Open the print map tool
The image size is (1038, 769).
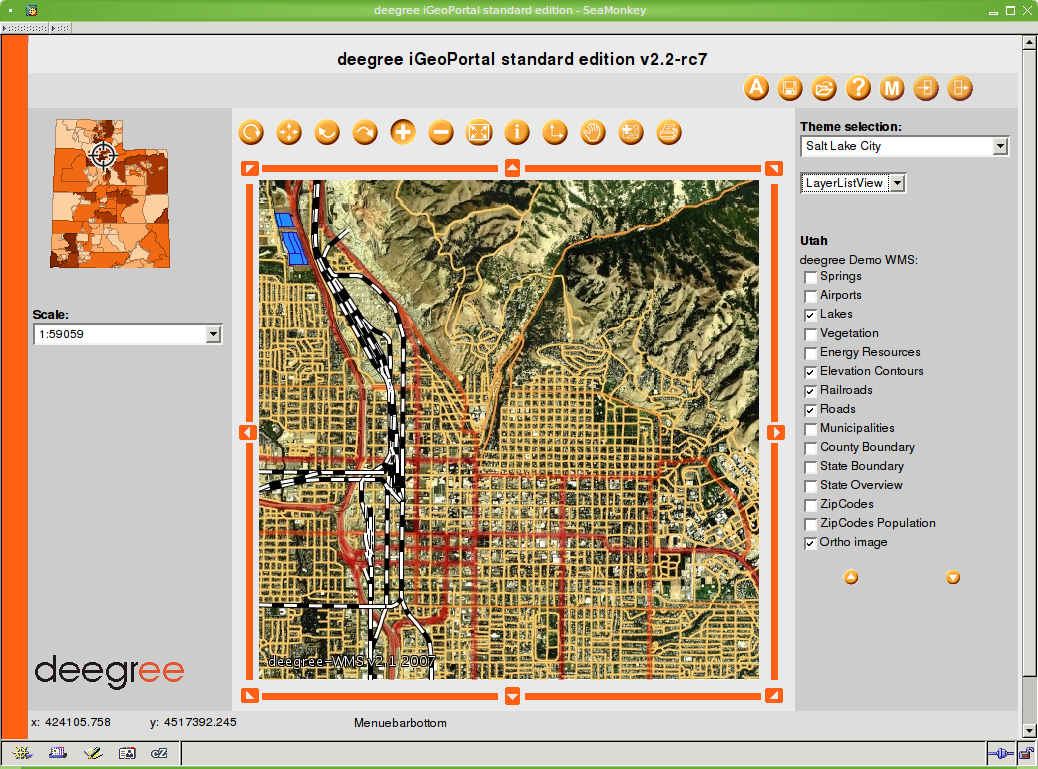pos(669,132)
